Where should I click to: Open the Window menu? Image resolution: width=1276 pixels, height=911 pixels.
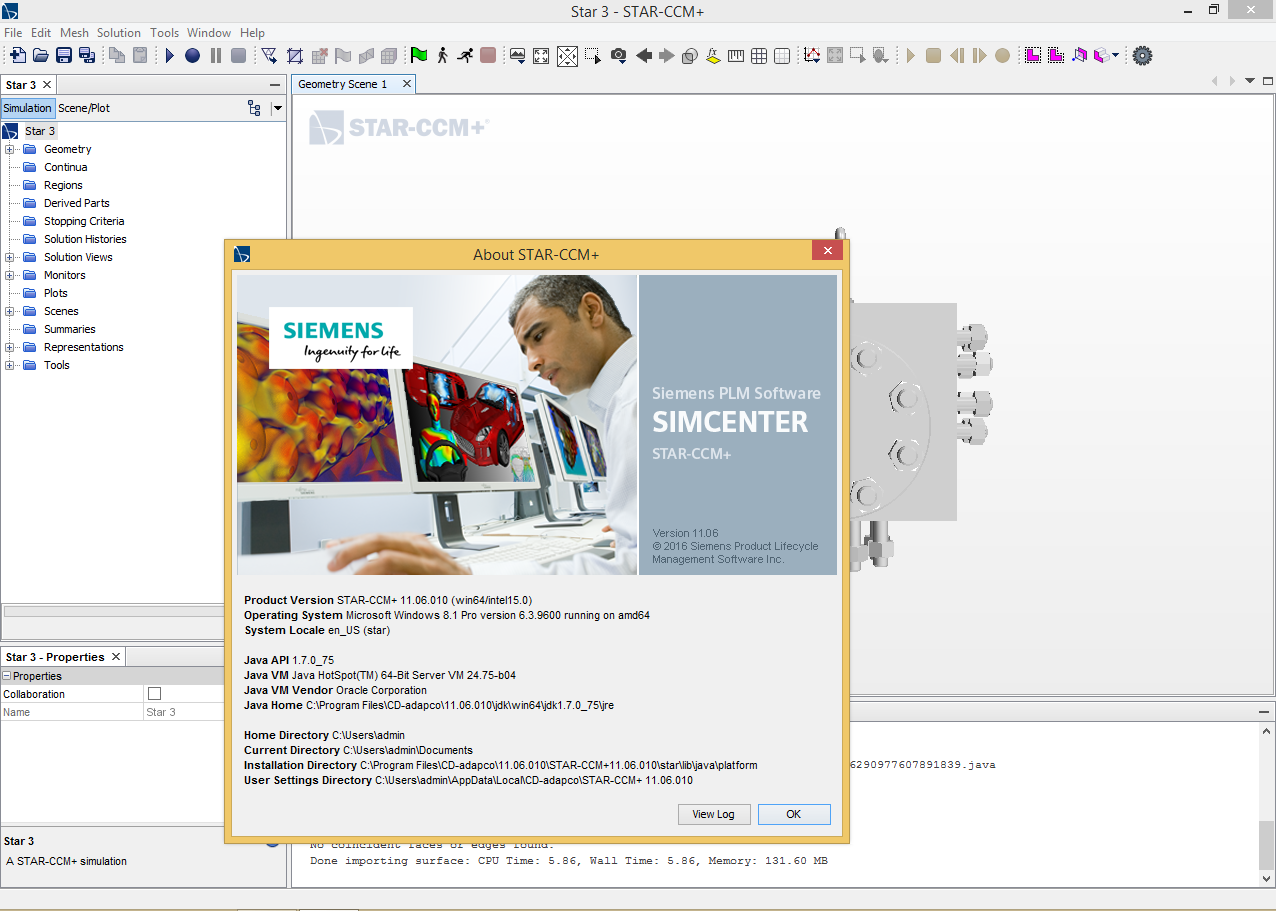(x=209, y=33)
